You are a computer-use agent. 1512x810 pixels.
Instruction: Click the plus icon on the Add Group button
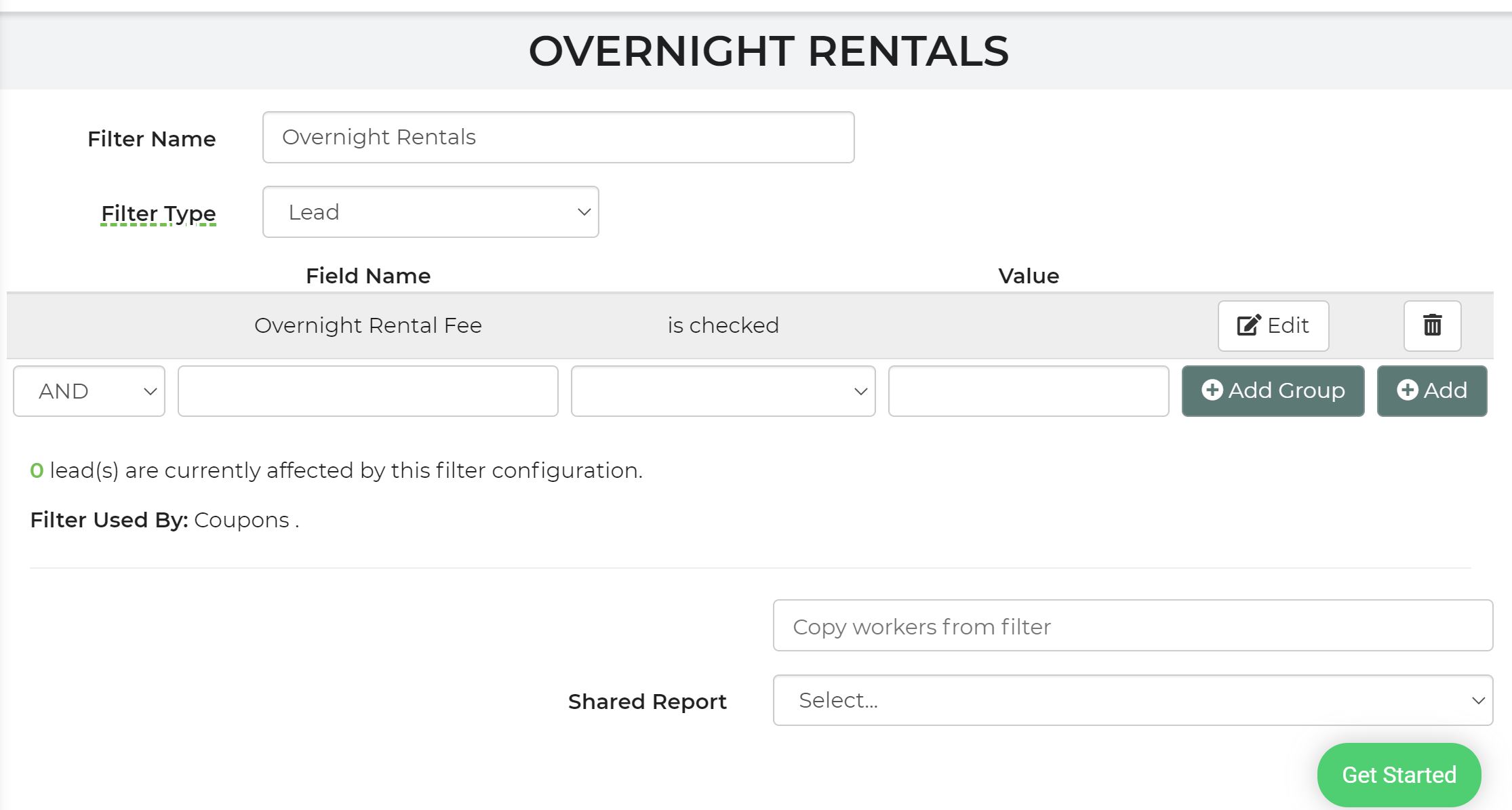1212,390
